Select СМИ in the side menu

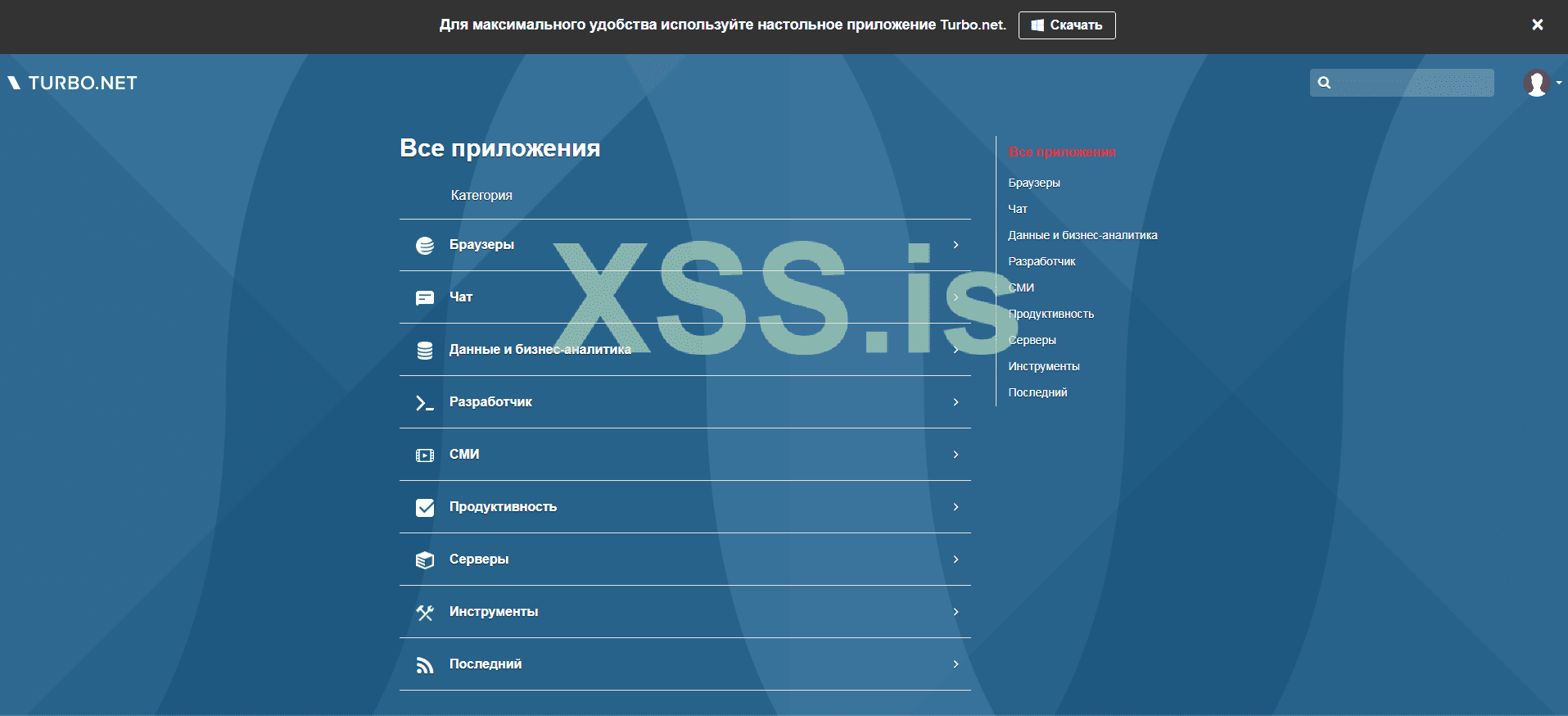pos(1021,288)
